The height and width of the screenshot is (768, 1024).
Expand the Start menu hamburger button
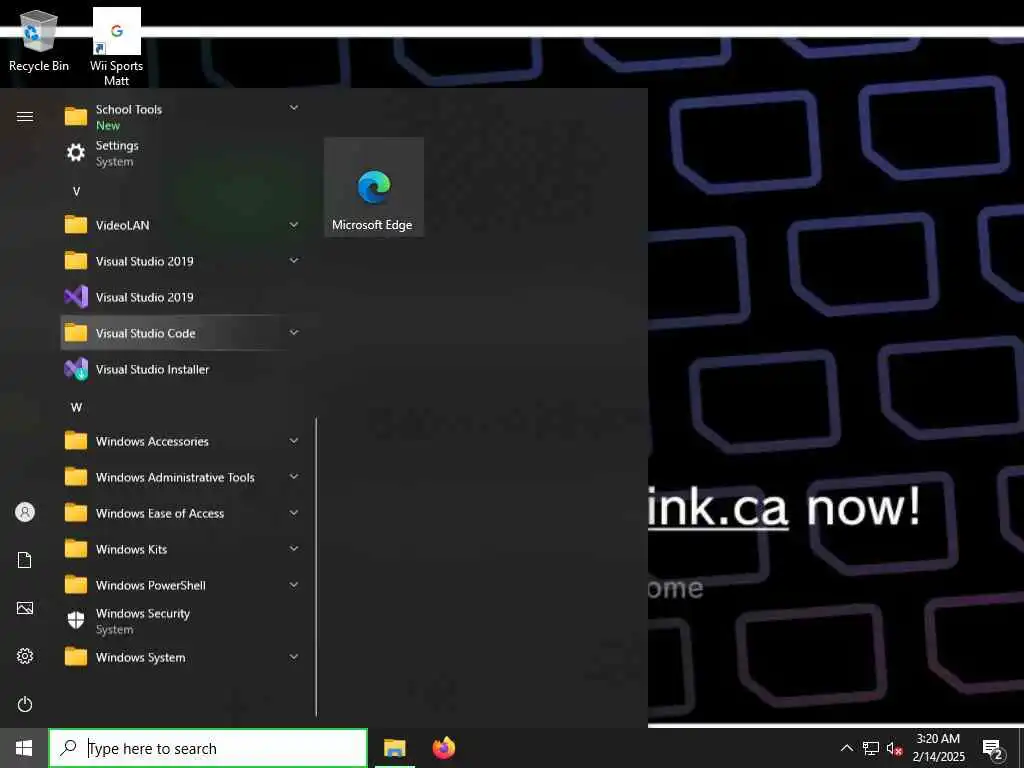[x=25, y=116]
